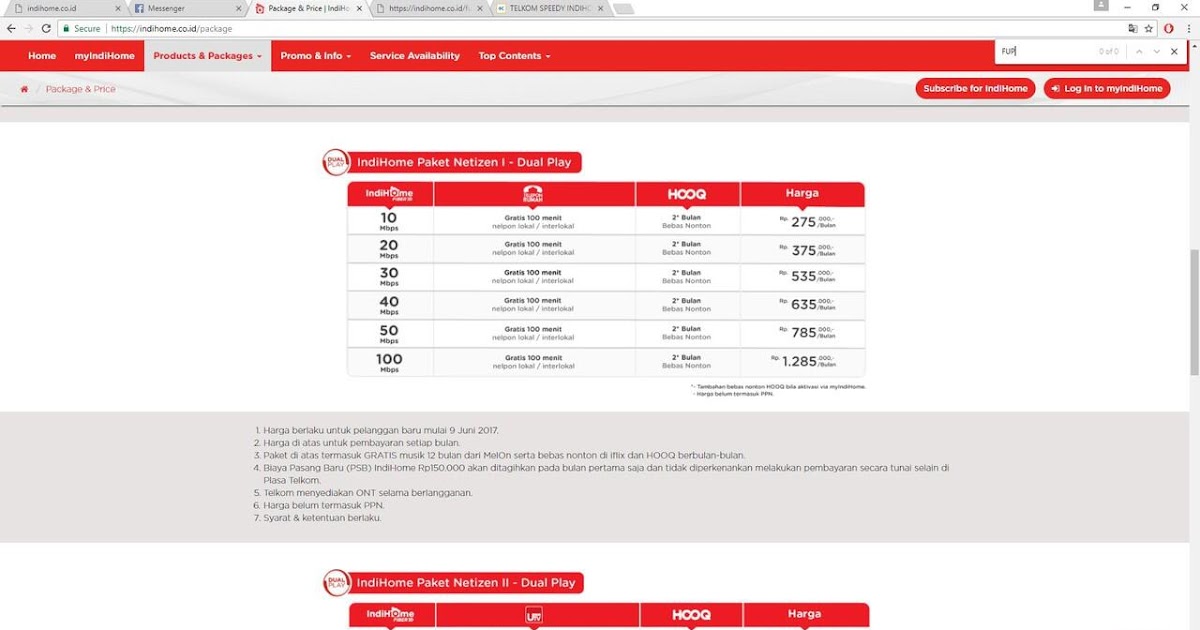
Task: Expand the Promo & Info dropdown
Action: pos(316,56)
